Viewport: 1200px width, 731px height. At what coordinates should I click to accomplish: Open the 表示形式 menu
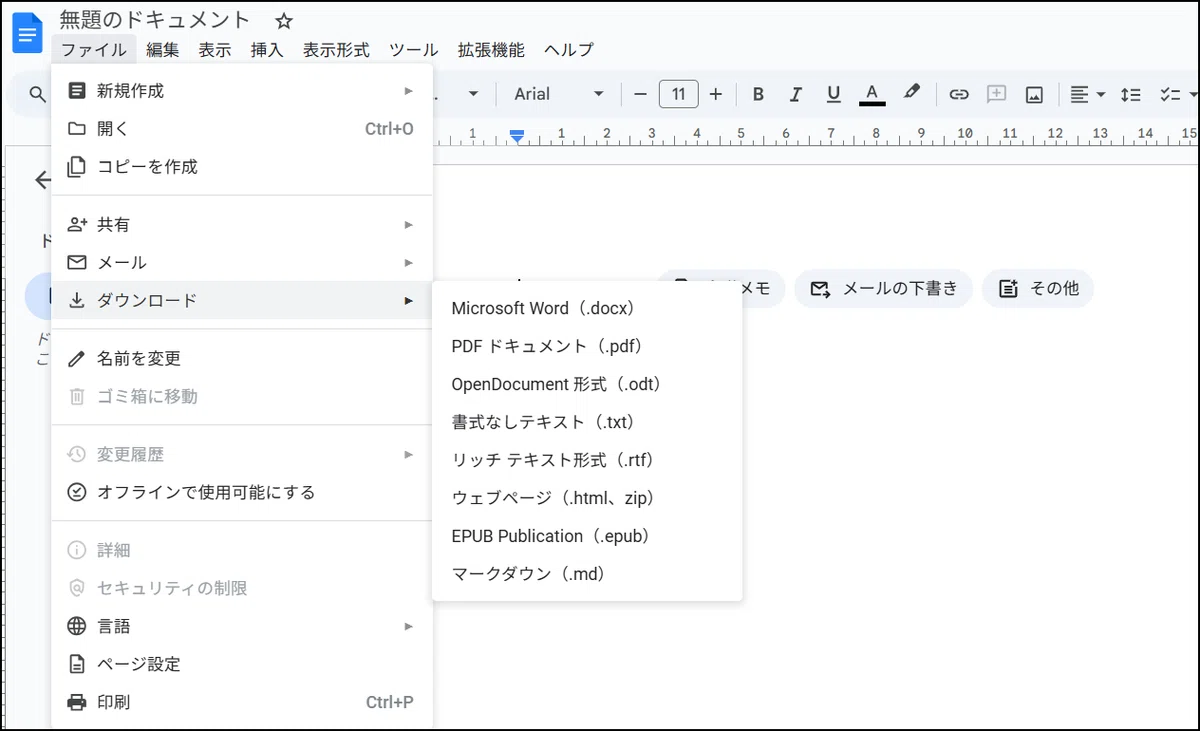pos(336,50)
